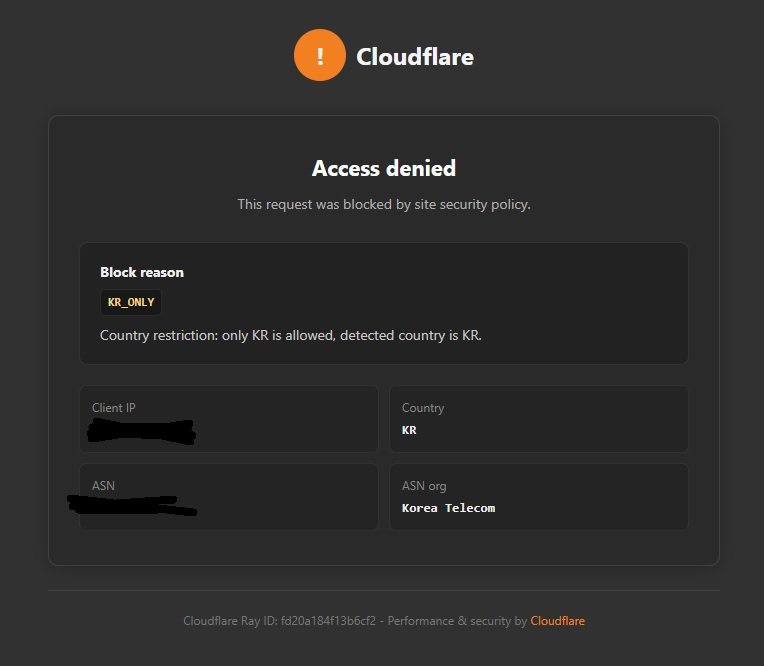Viewport: 764px width, 666px height.
Task: Click the orange exclamation warning icon
Action: (320, 55)
